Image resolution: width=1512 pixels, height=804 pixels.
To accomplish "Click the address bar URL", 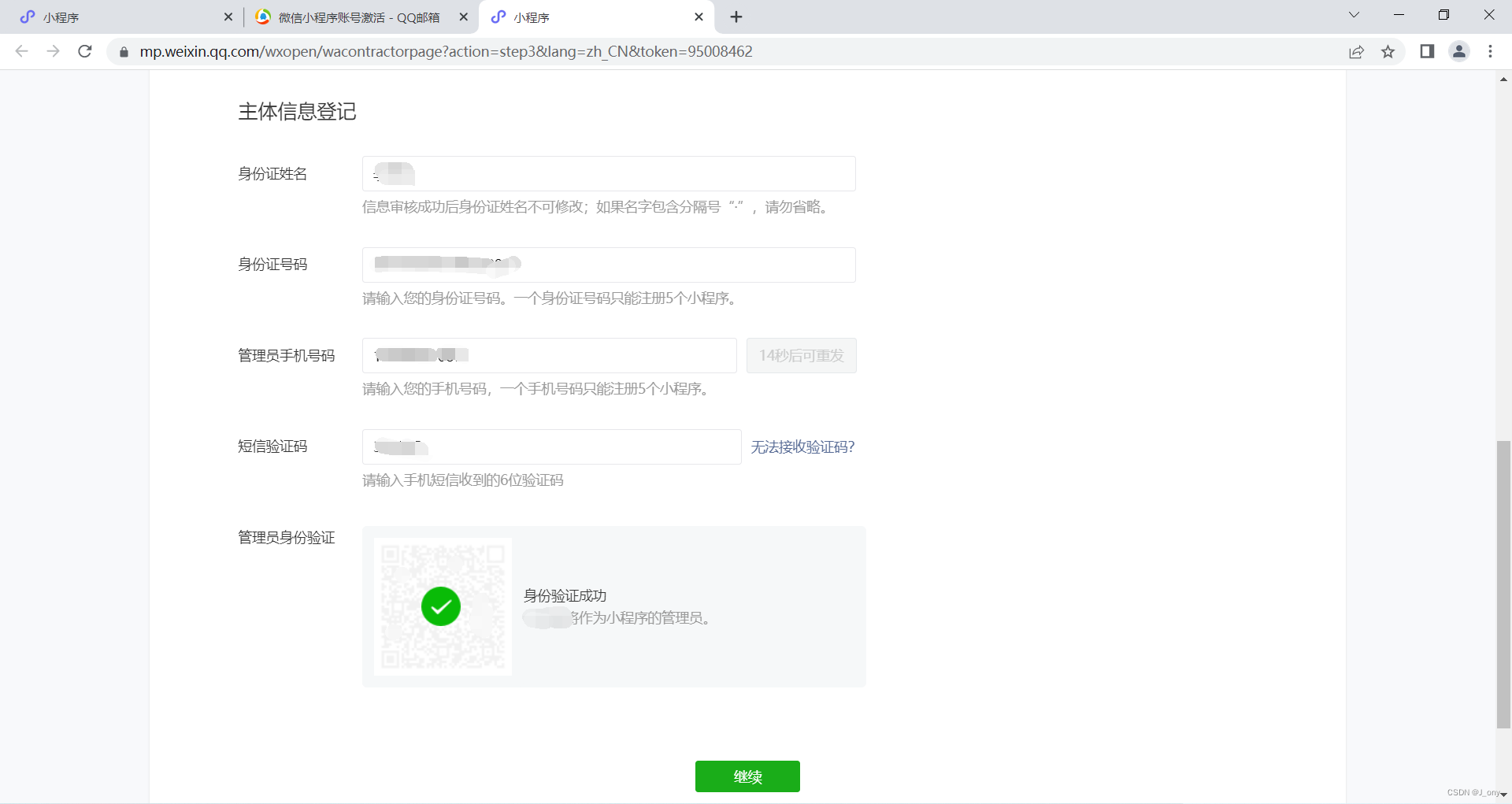I will tap(446, 51).
